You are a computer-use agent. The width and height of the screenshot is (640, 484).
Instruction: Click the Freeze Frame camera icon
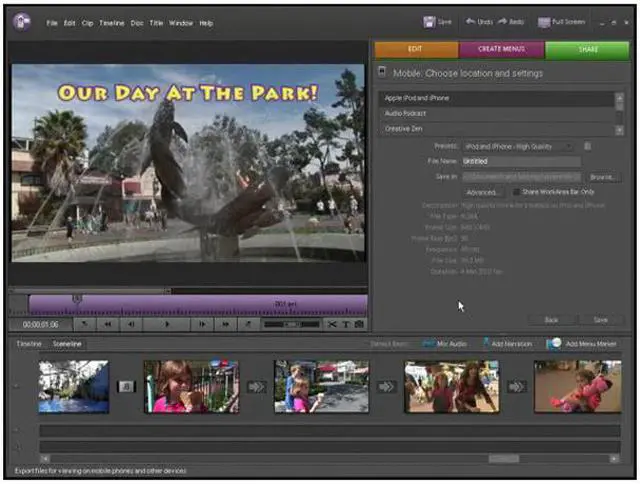(359, 324)
